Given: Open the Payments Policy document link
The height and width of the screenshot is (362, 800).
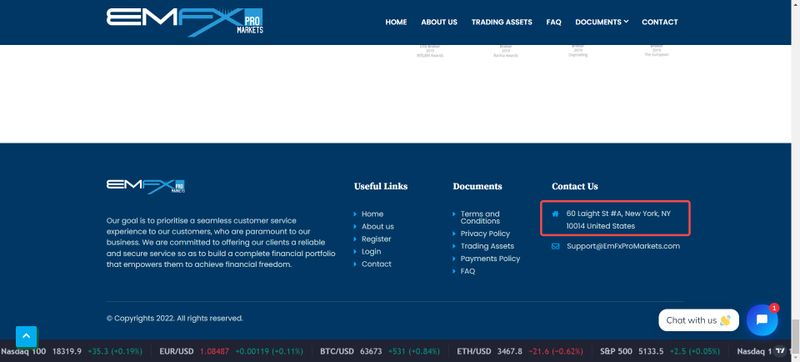Looking at the screenshot, I should (490, 258).
